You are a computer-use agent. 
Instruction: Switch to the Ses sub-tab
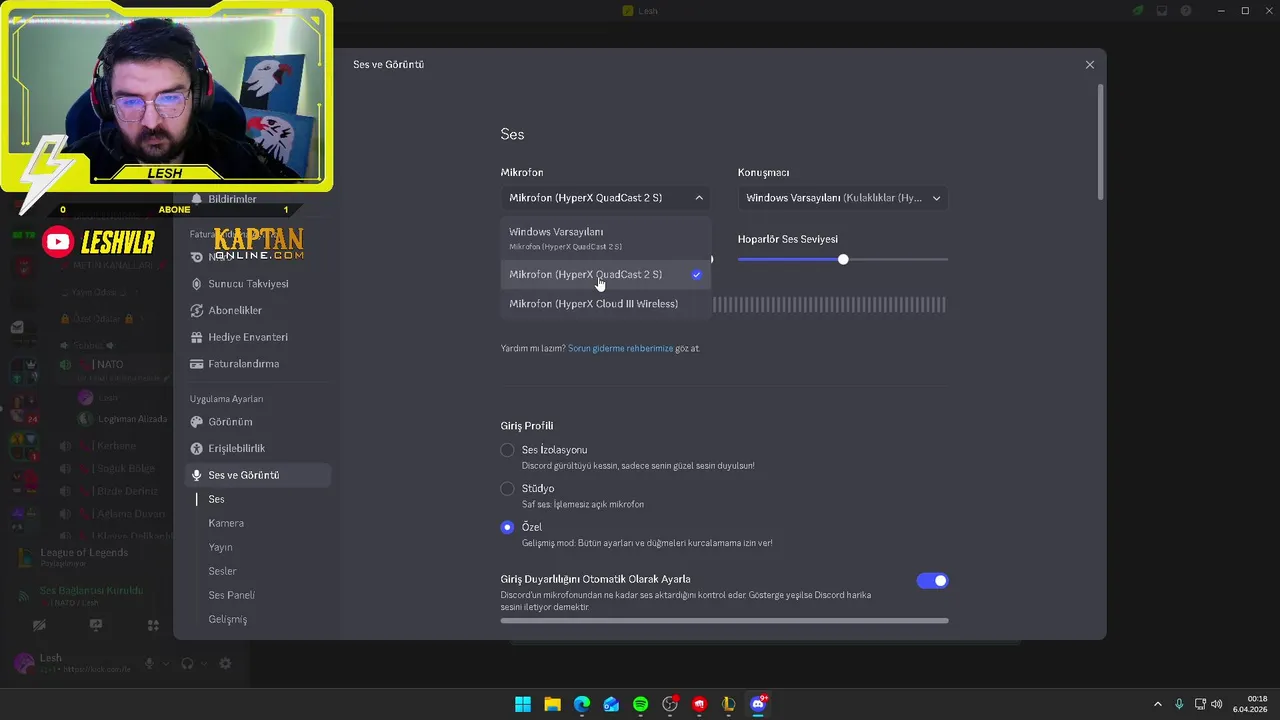(x=216, y=499)
